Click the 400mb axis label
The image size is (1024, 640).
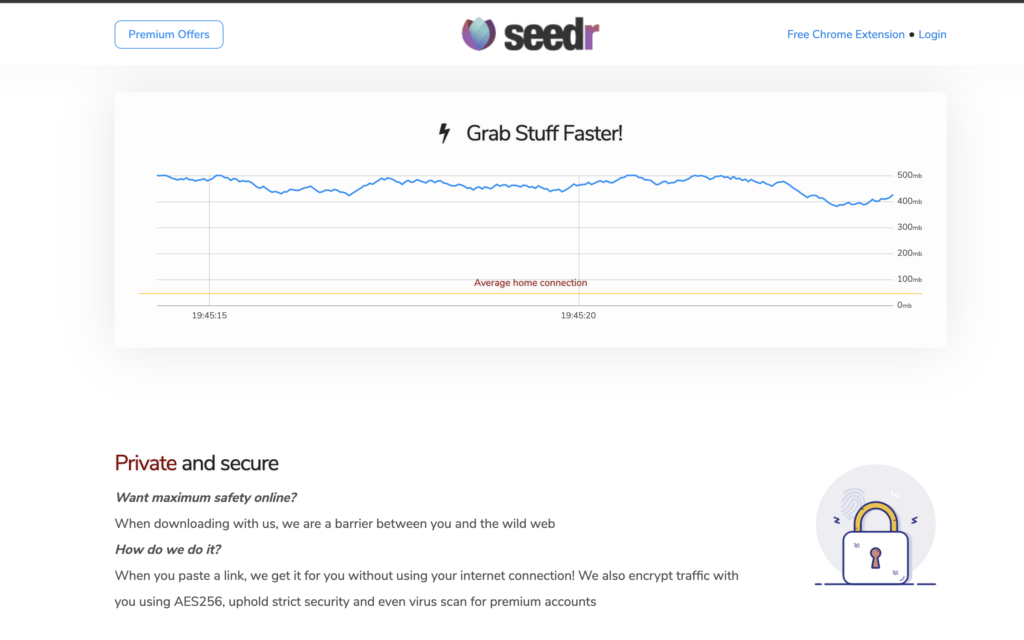(x=909, y=201)
